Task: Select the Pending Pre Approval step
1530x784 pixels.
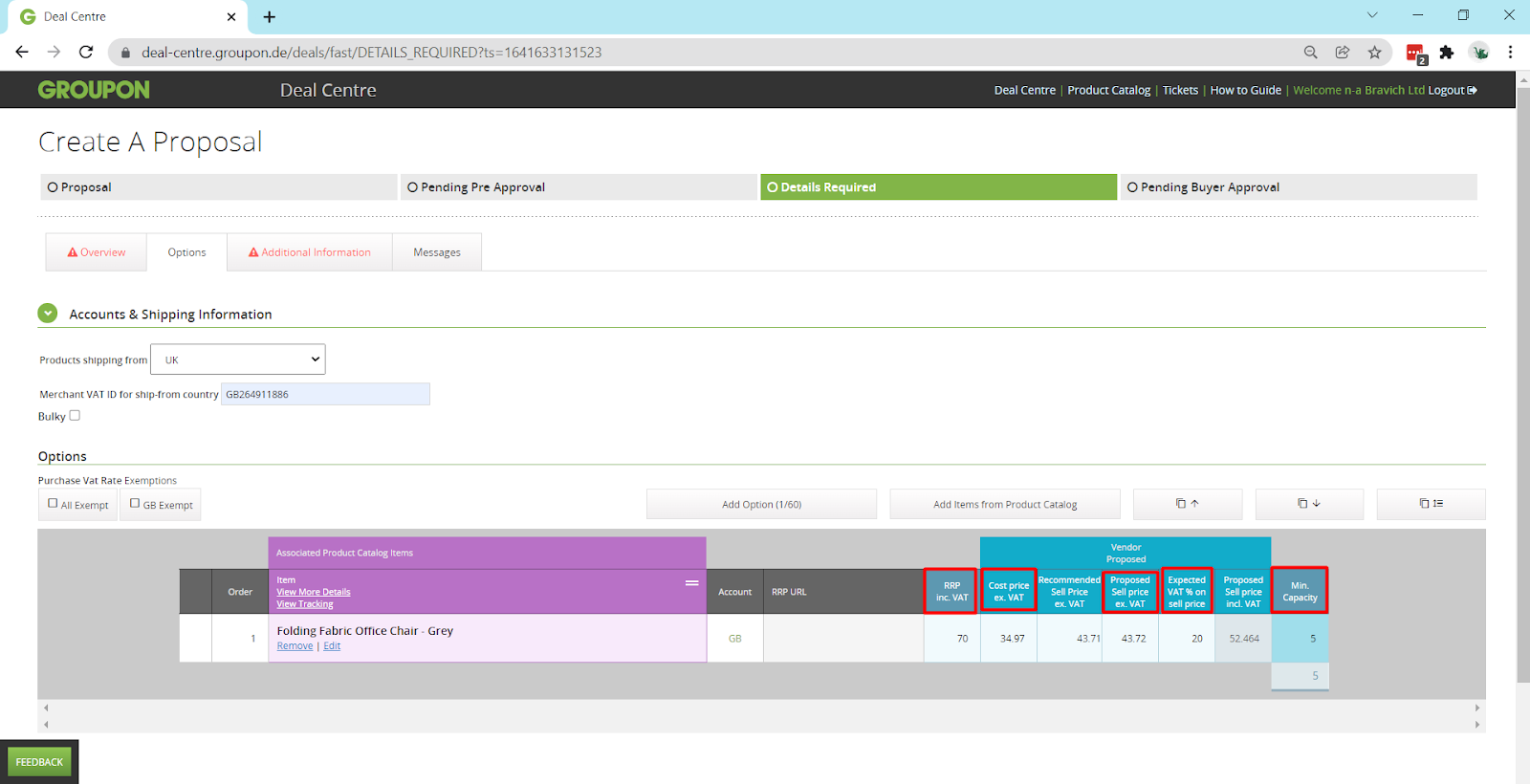Action: pos(578,187)
